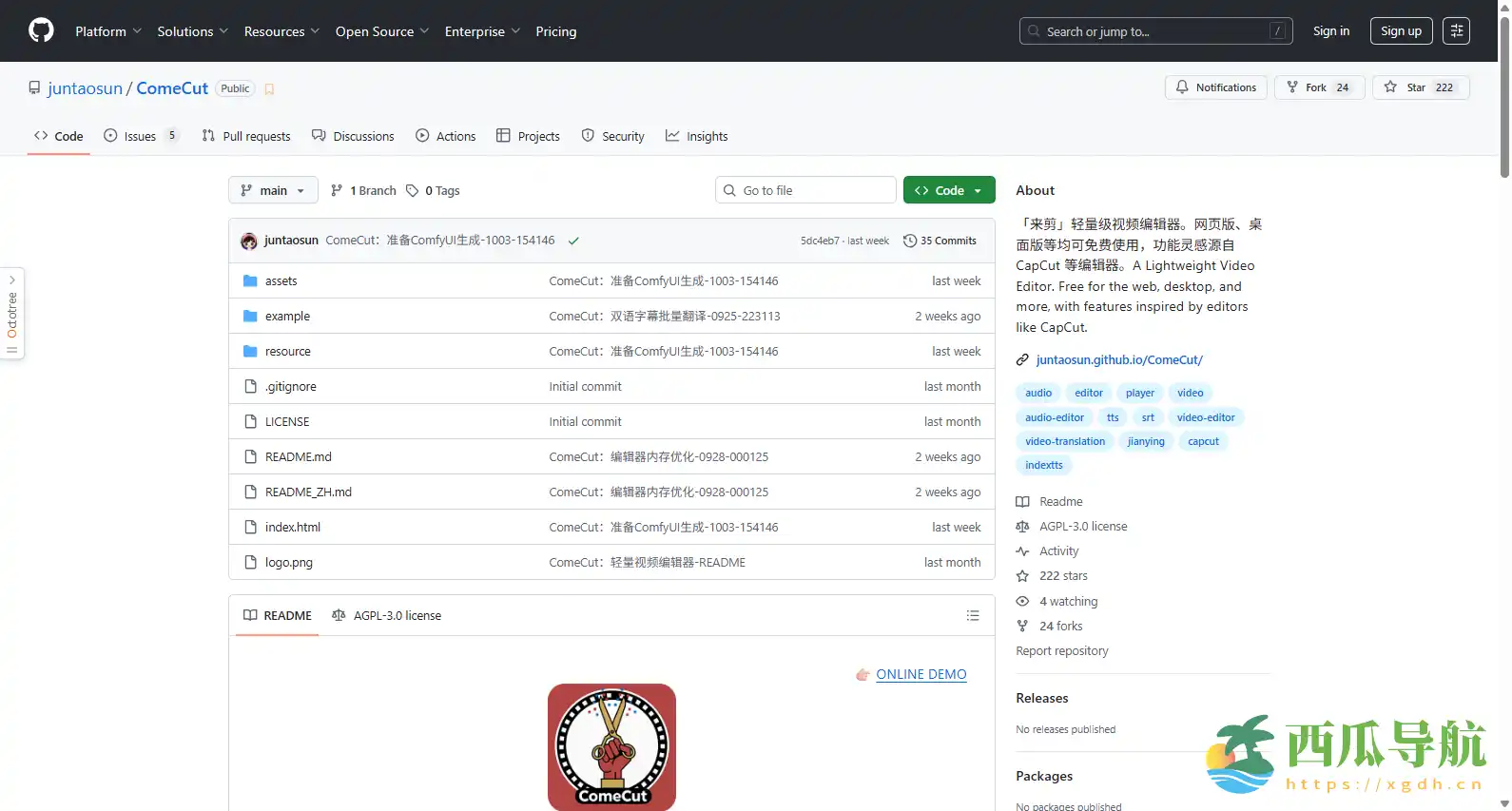This screenshot has height=811, width=1512.
Task: Select the AGPL-3.0 license tab
Action: tap(387, 616)
